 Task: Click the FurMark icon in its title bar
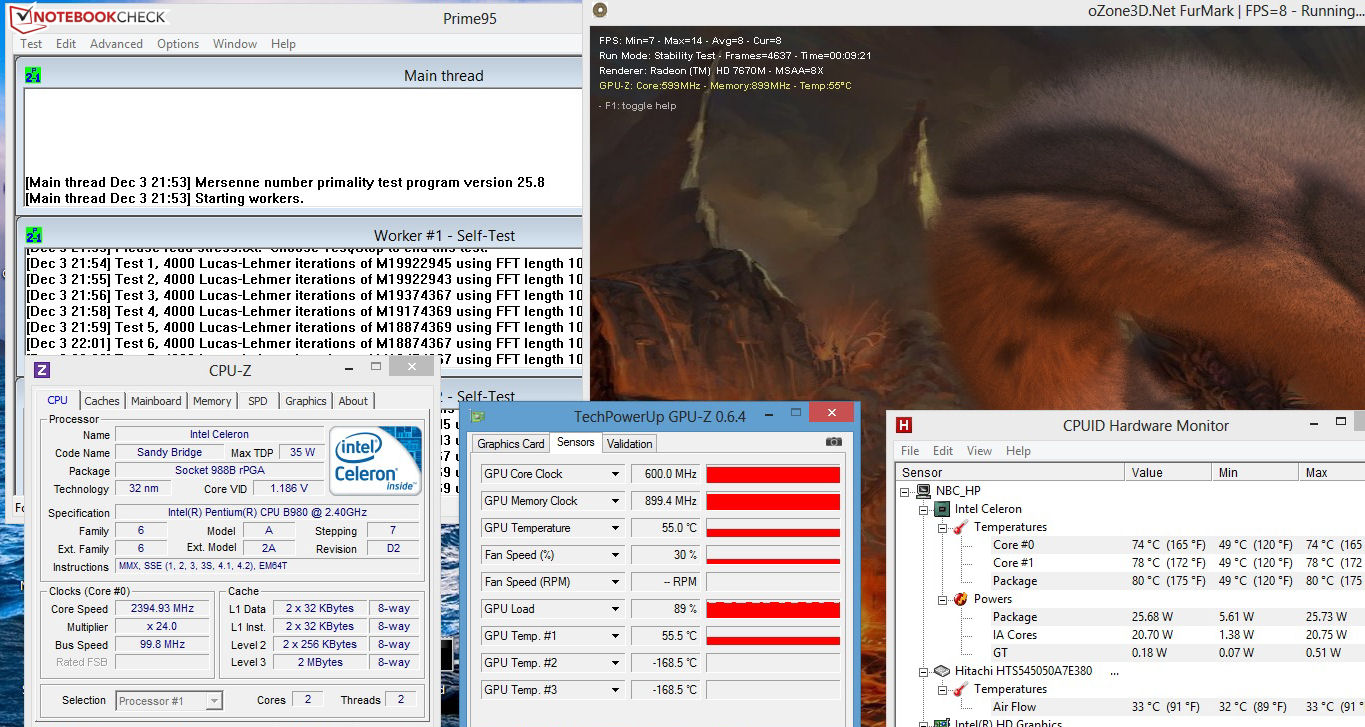[x=600, y=10]
